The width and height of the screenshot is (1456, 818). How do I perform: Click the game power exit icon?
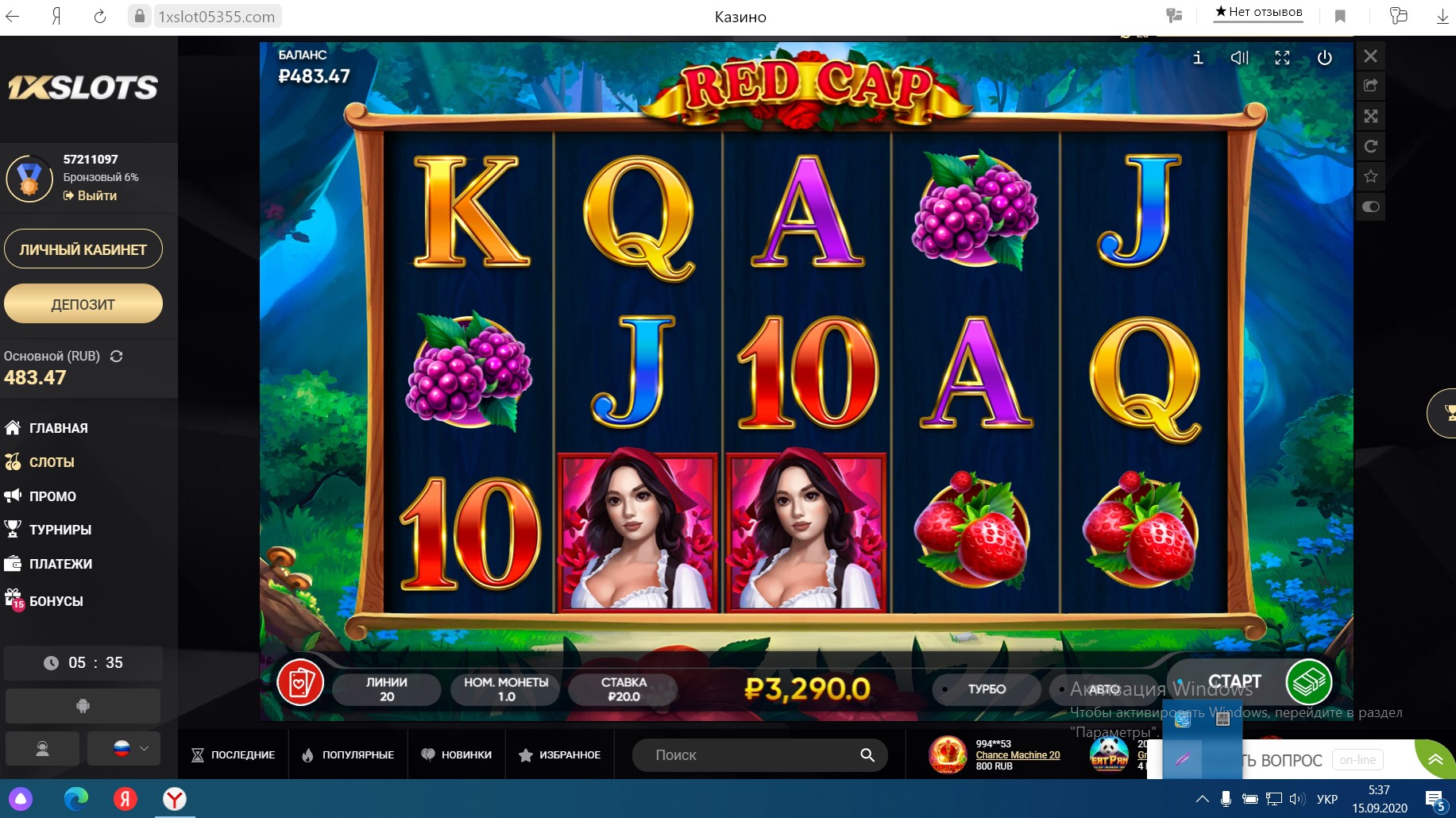coord(1324,57)
